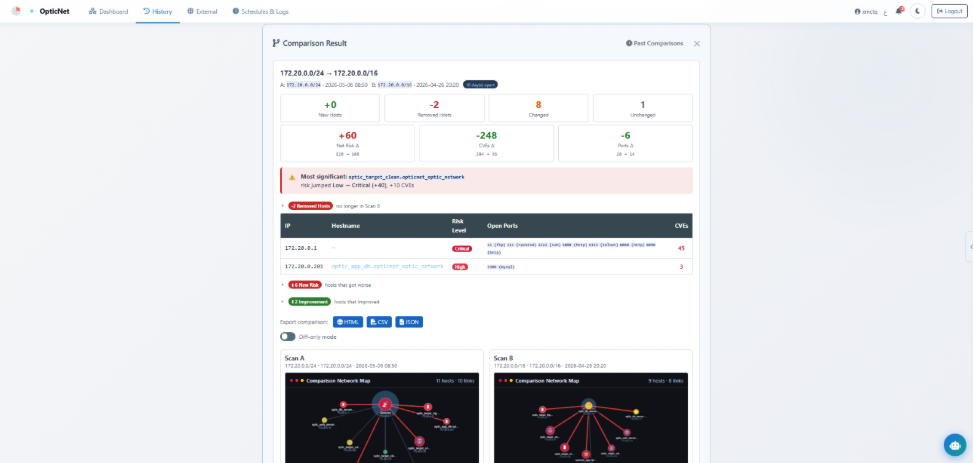Click the Changed 8 card
This screenshot has width=973, height=463.
(539, 108)
